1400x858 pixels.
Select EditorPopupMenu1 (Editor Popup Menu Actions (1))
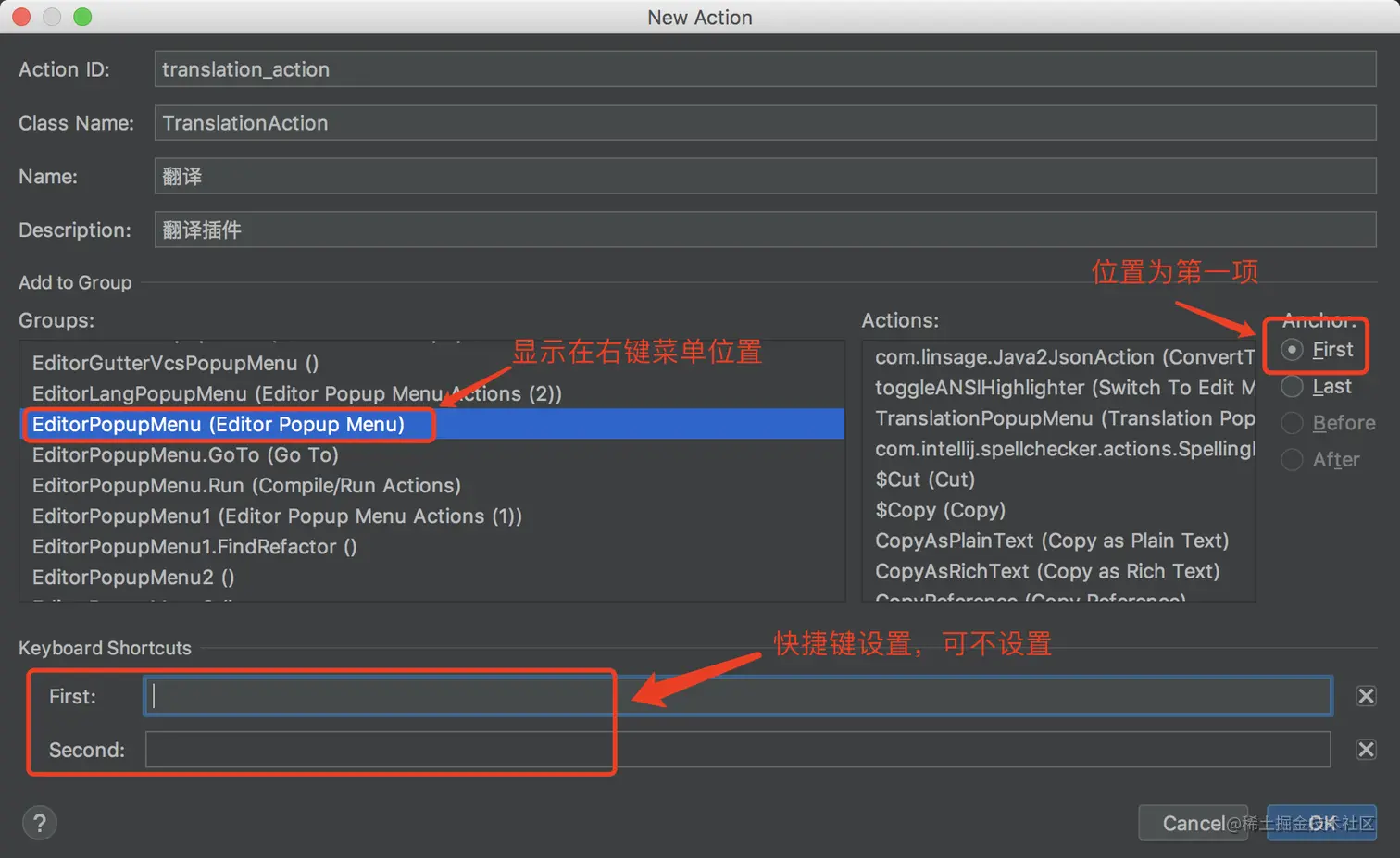point(432,516)
